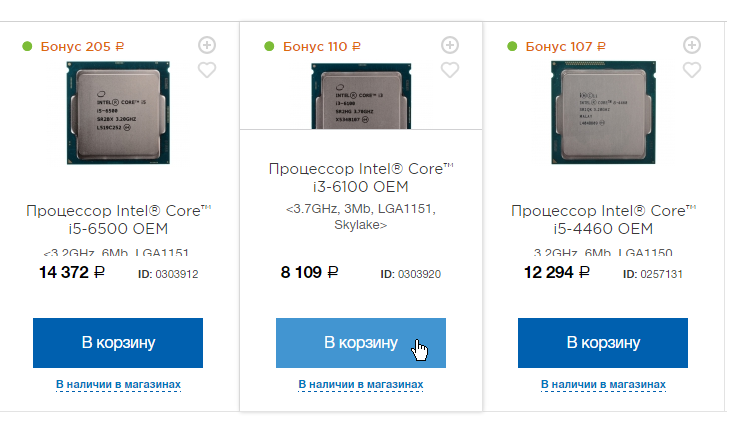Screen dimensions: 741x425
Task: Mark i5-4460 processor as favorite heart
Action: pos(692,70)
